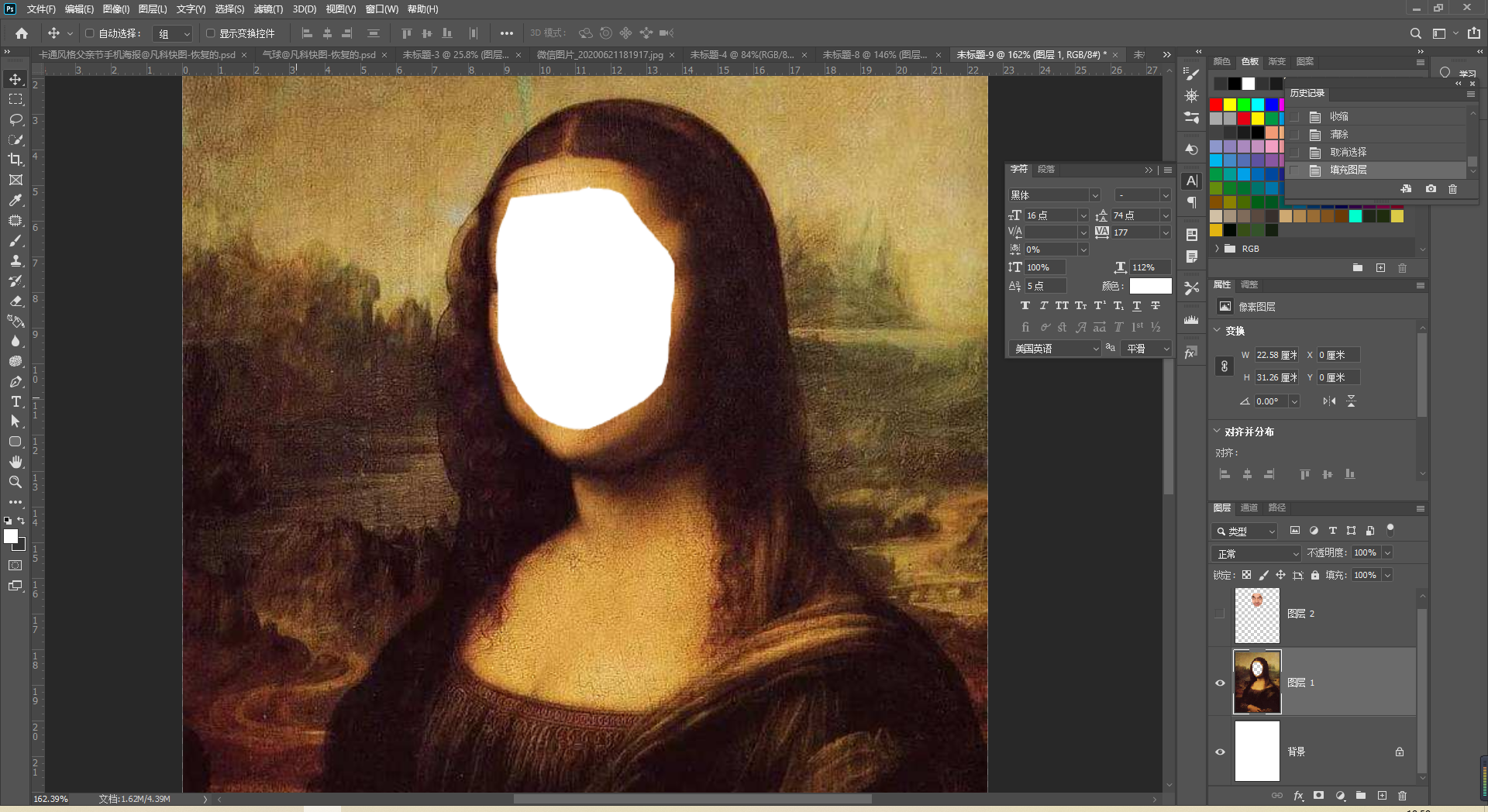This screenshot has height=812, width=1488.
Task: Toggle width and height link constraint
Action: [1224, 366]
